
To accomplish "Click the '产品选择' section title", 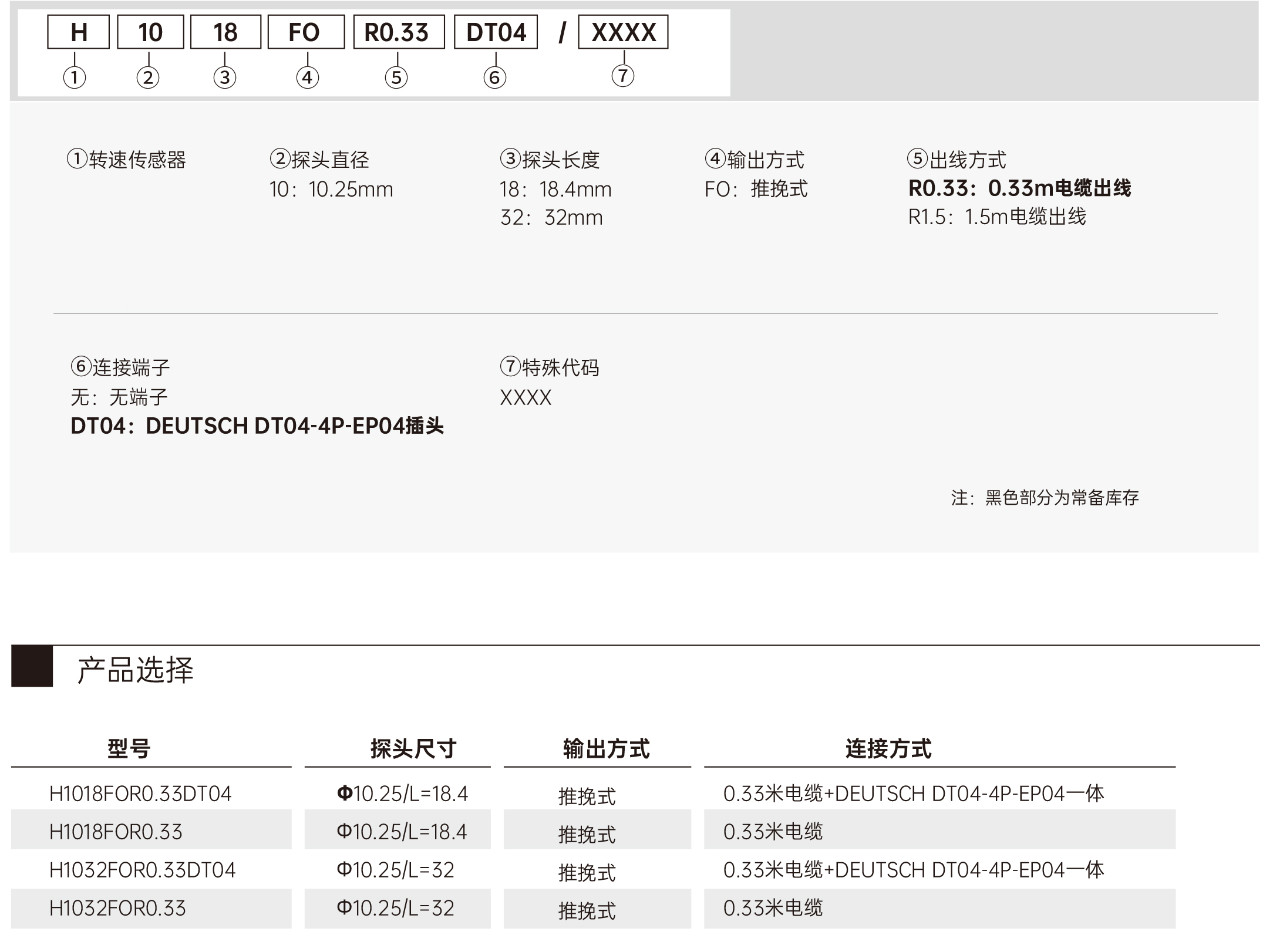I will pyautogui.click(x=135, y=670).
